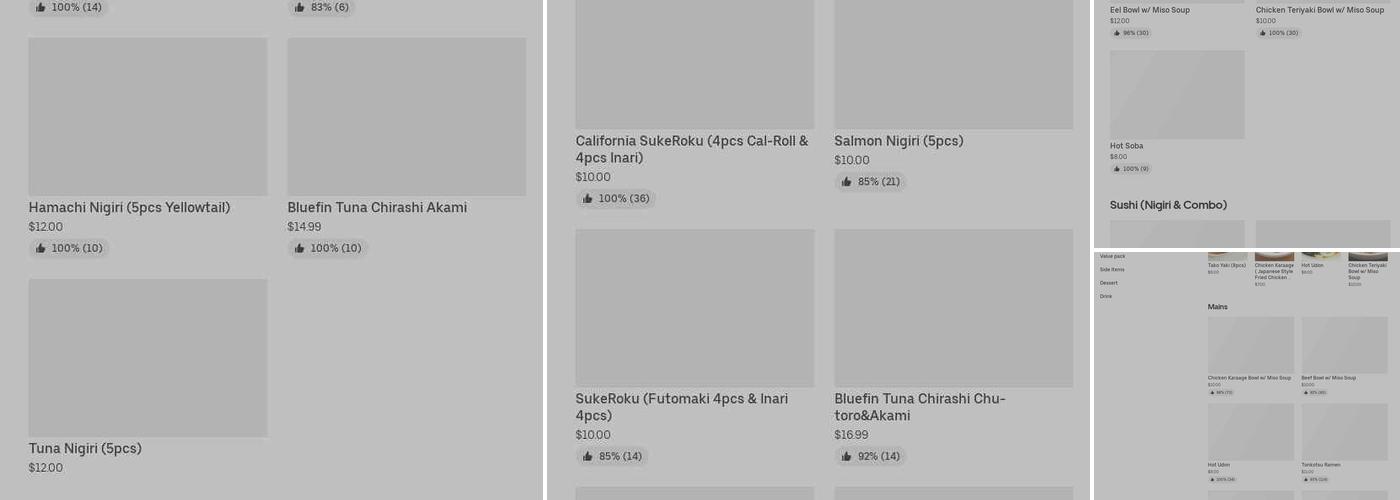The width and height of the screenshot is (1400, 500).
Task: Select the Drink category in sidebar
Action: [1106, 297]
